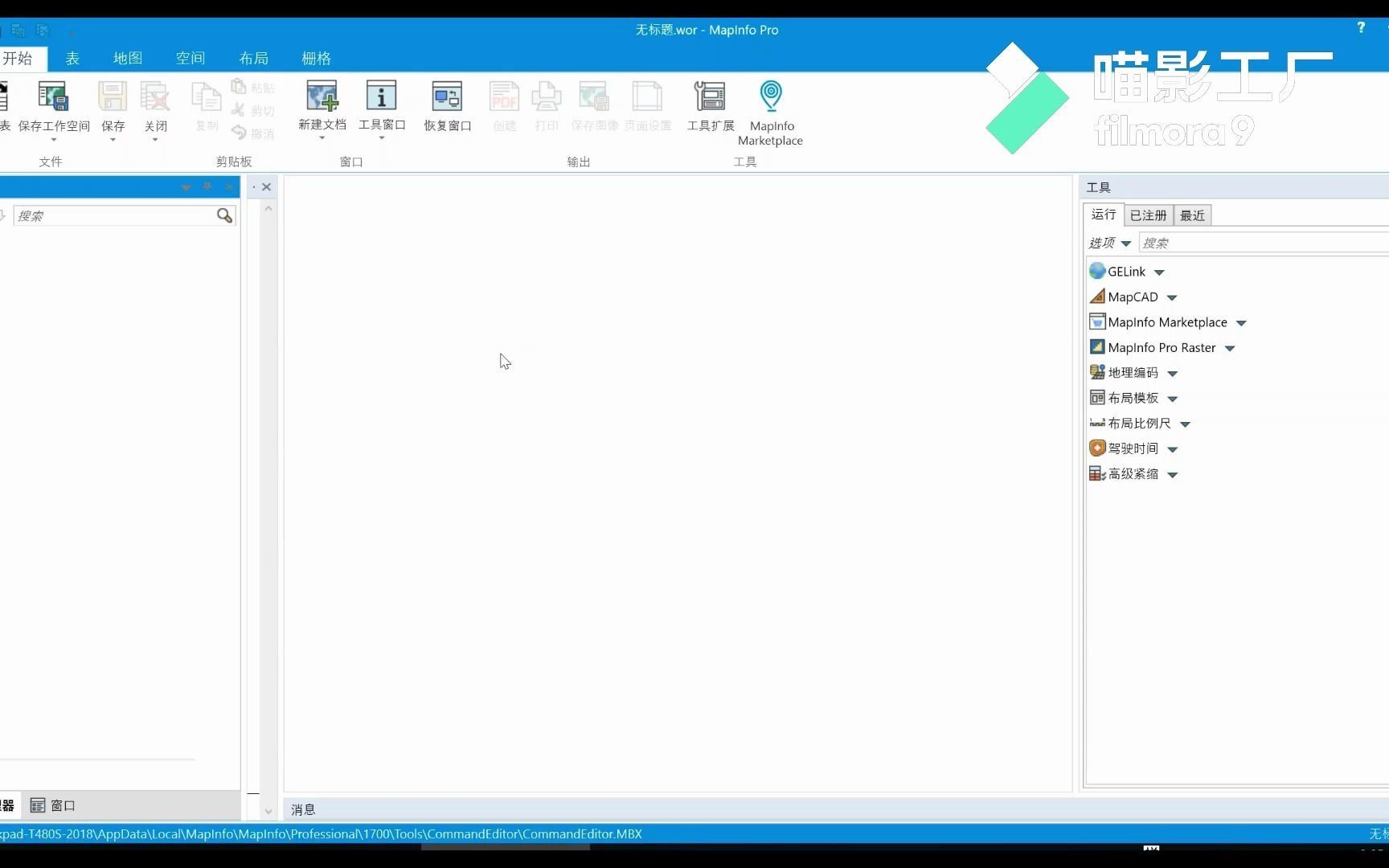Expand the 布局模板 dropdown arrow
The width and height of the screenshot is (1389, 868).
click(x=1173, y=399)
